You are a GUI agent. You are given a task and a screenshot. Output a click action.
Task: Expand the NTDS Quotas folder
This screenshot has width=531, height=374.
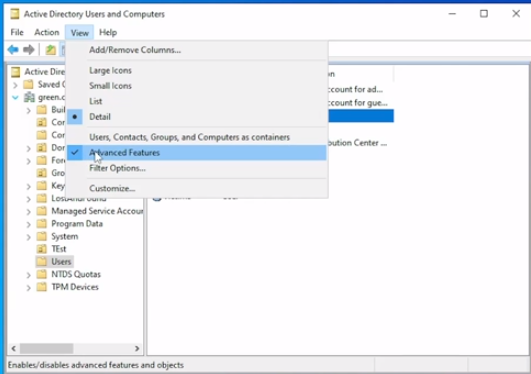(29, 275)
